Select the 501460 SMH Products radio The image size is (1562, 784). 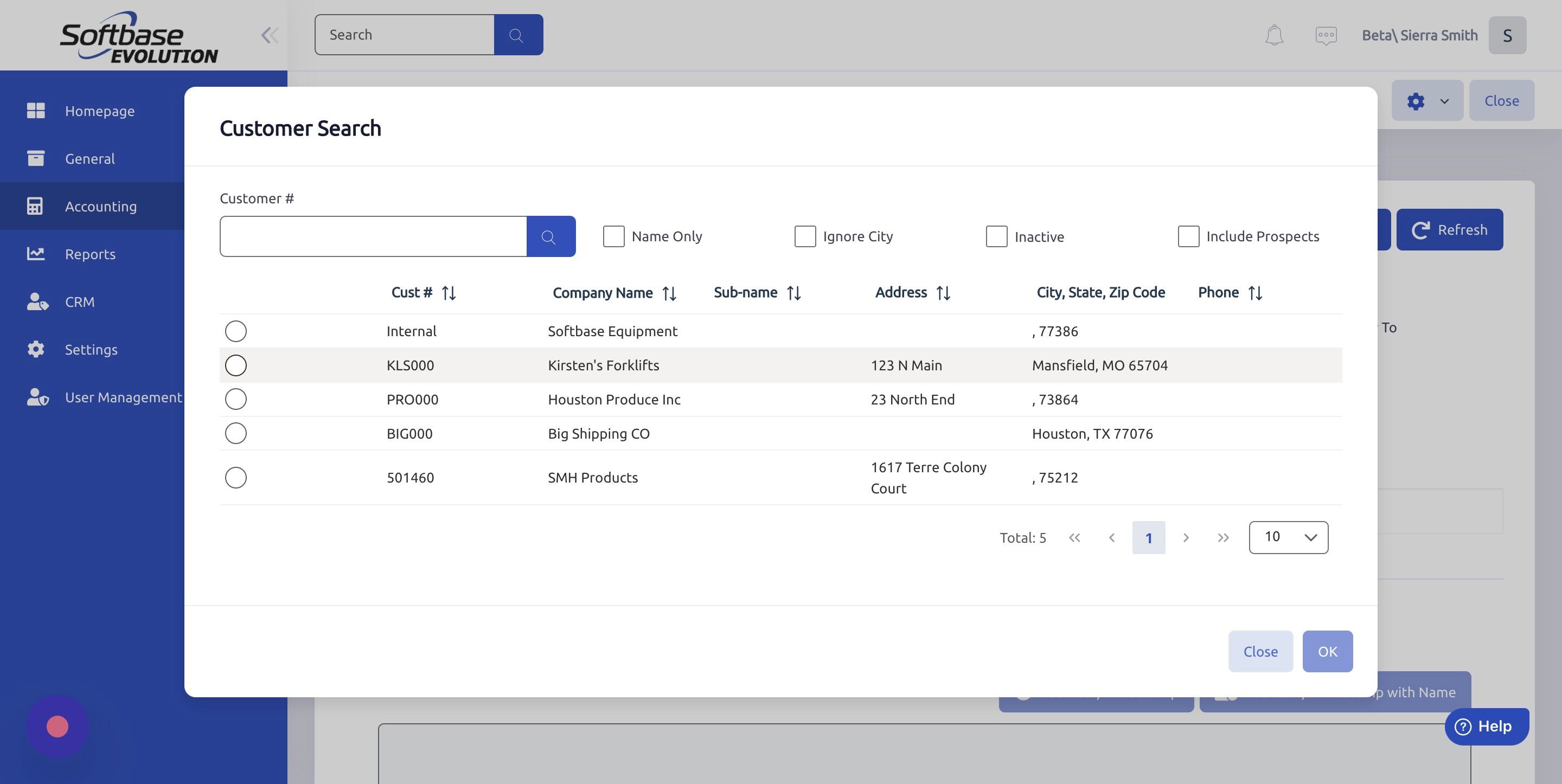pos(236,477)
